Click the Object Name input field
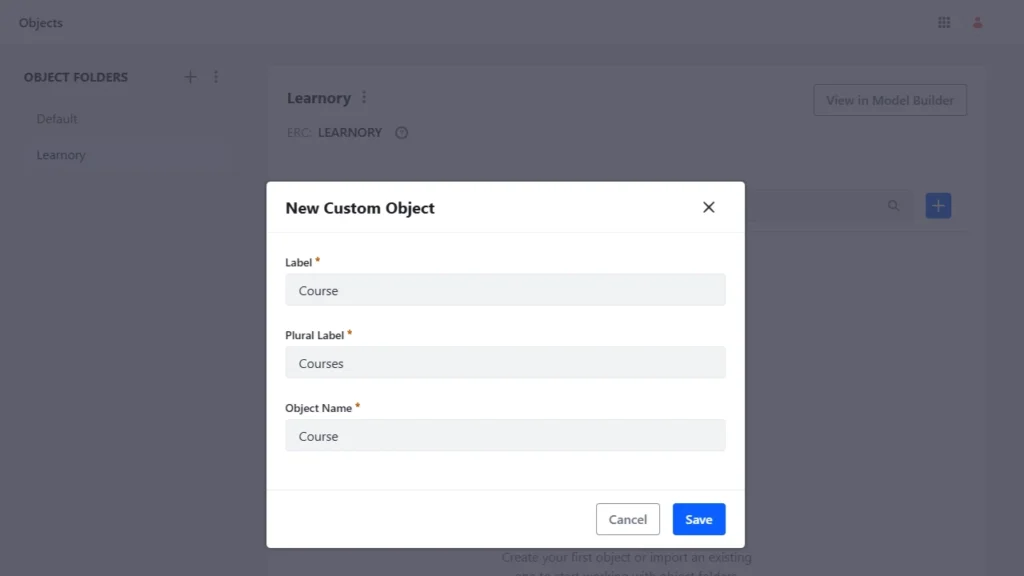Image resolution: width=1024 pixels, height=576 pixels. [505, 436]
